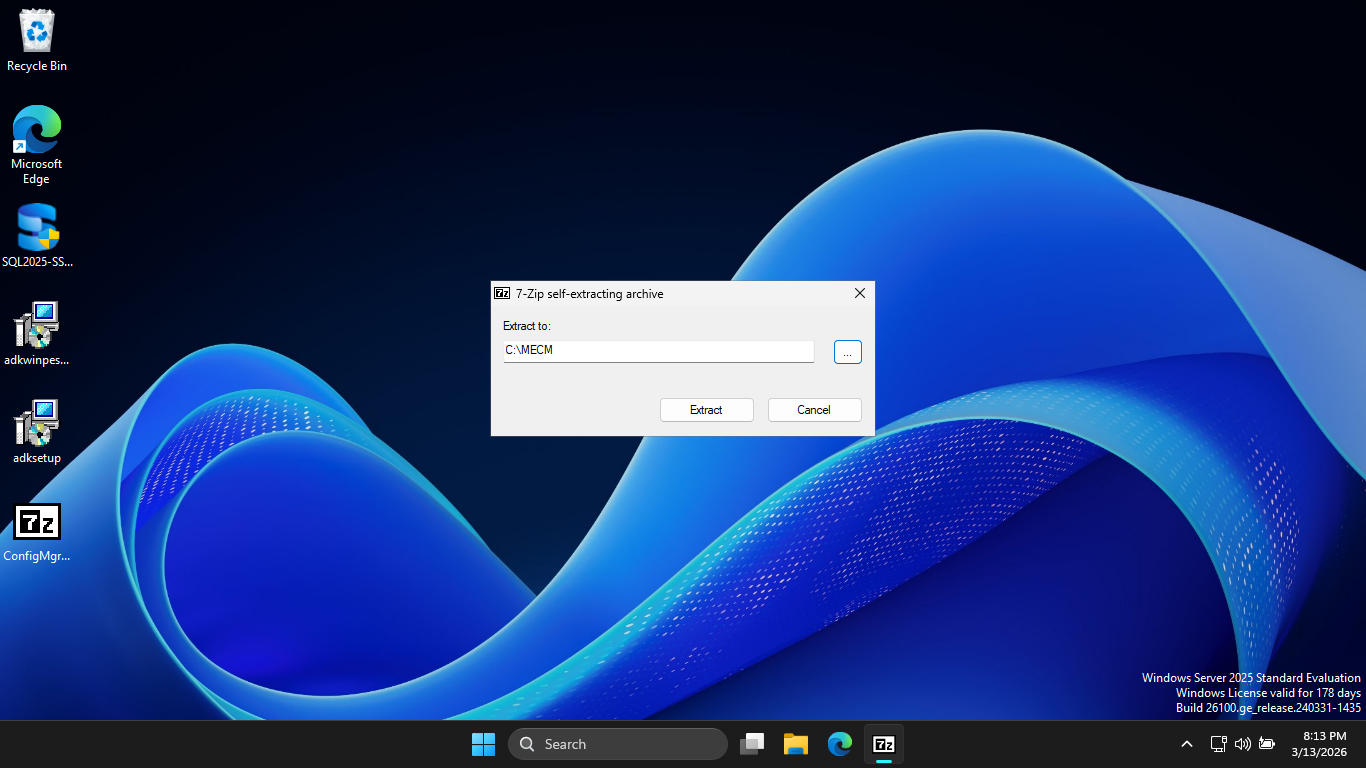Open the volume speaker tray icon

1243,744
